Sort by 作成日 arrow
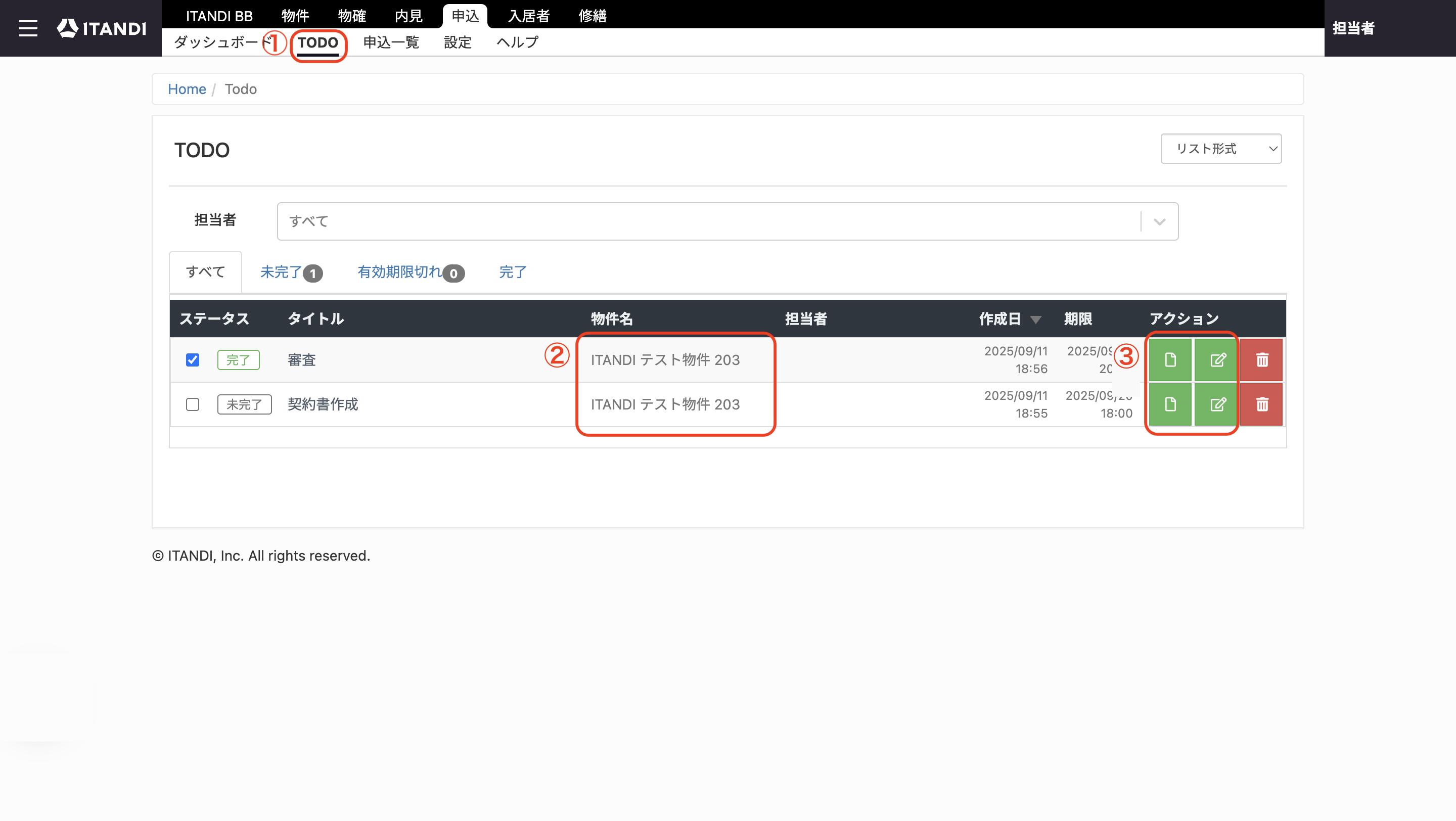 click(x=1035, y=320)
